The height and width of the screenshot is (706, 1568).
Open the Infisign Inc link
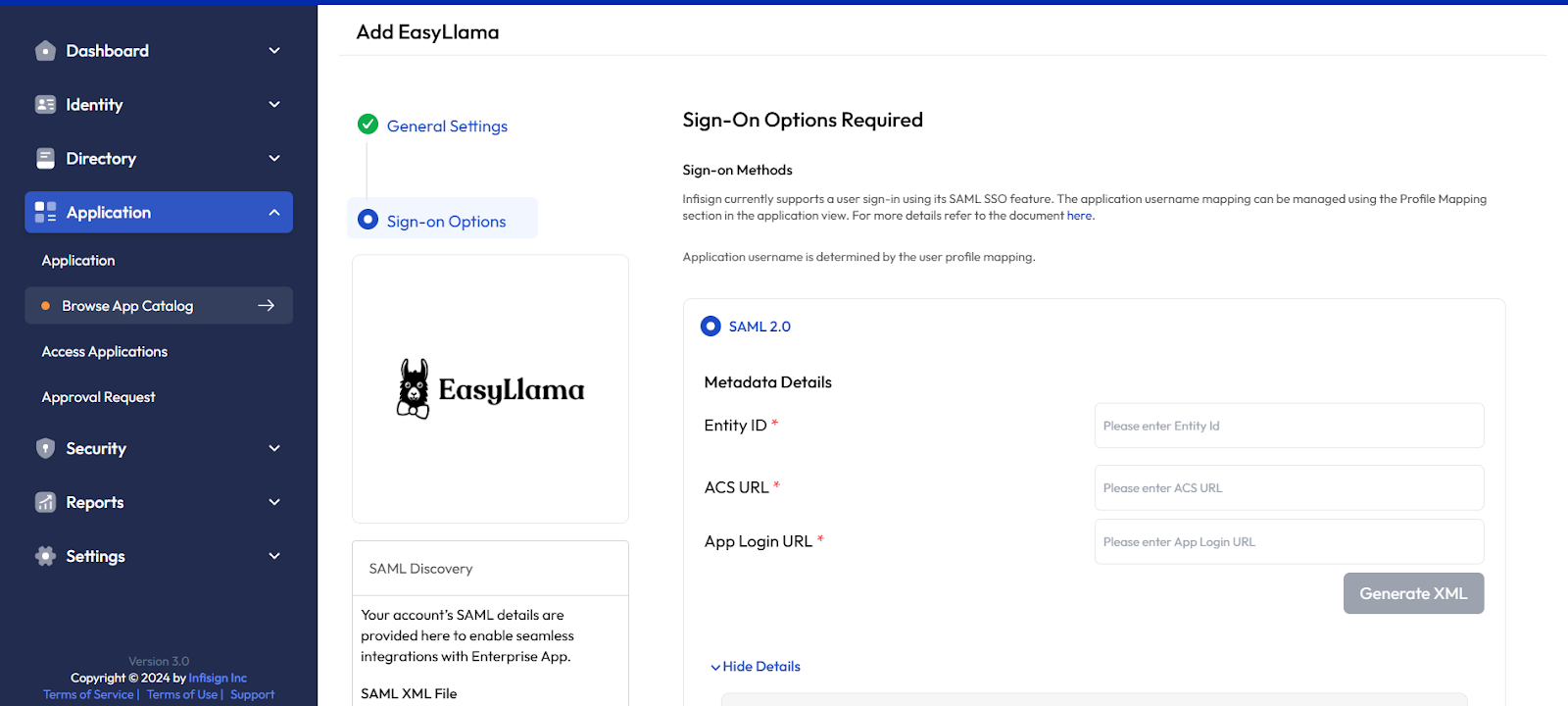pos(218,678)
